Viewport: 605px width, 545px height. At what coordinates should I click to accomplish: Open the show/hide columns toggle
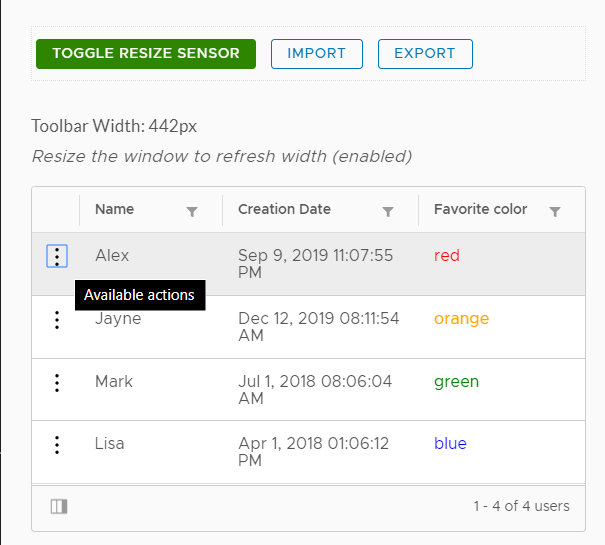point(59,507)
